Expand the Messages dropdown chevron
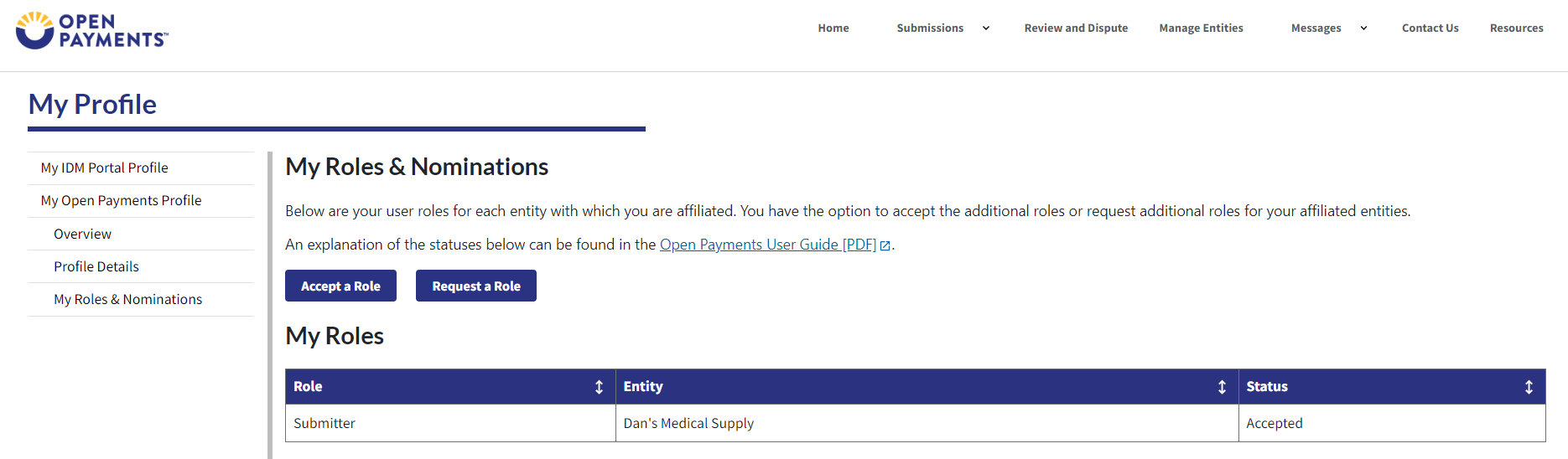Image resolution: width=1568 pixels, height=459 pixels. pos(1363,28)
